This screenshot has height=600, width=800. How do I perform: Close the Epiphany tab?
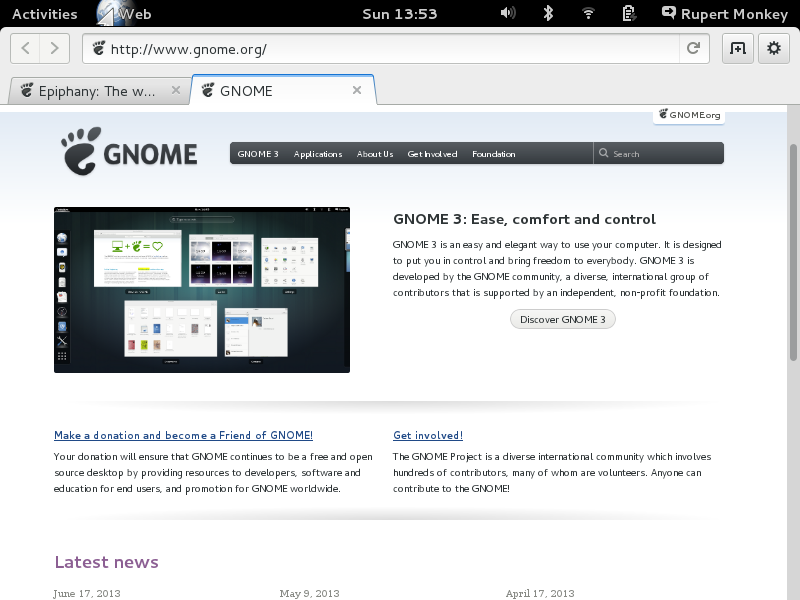pyautogui.click(x=176, y=90)
